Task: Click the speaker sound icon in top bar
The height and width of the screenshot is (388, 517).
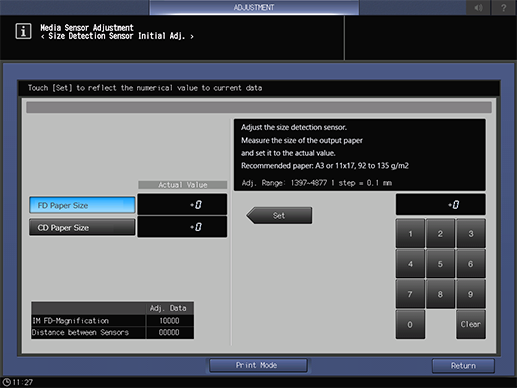Action: (479, 7)
